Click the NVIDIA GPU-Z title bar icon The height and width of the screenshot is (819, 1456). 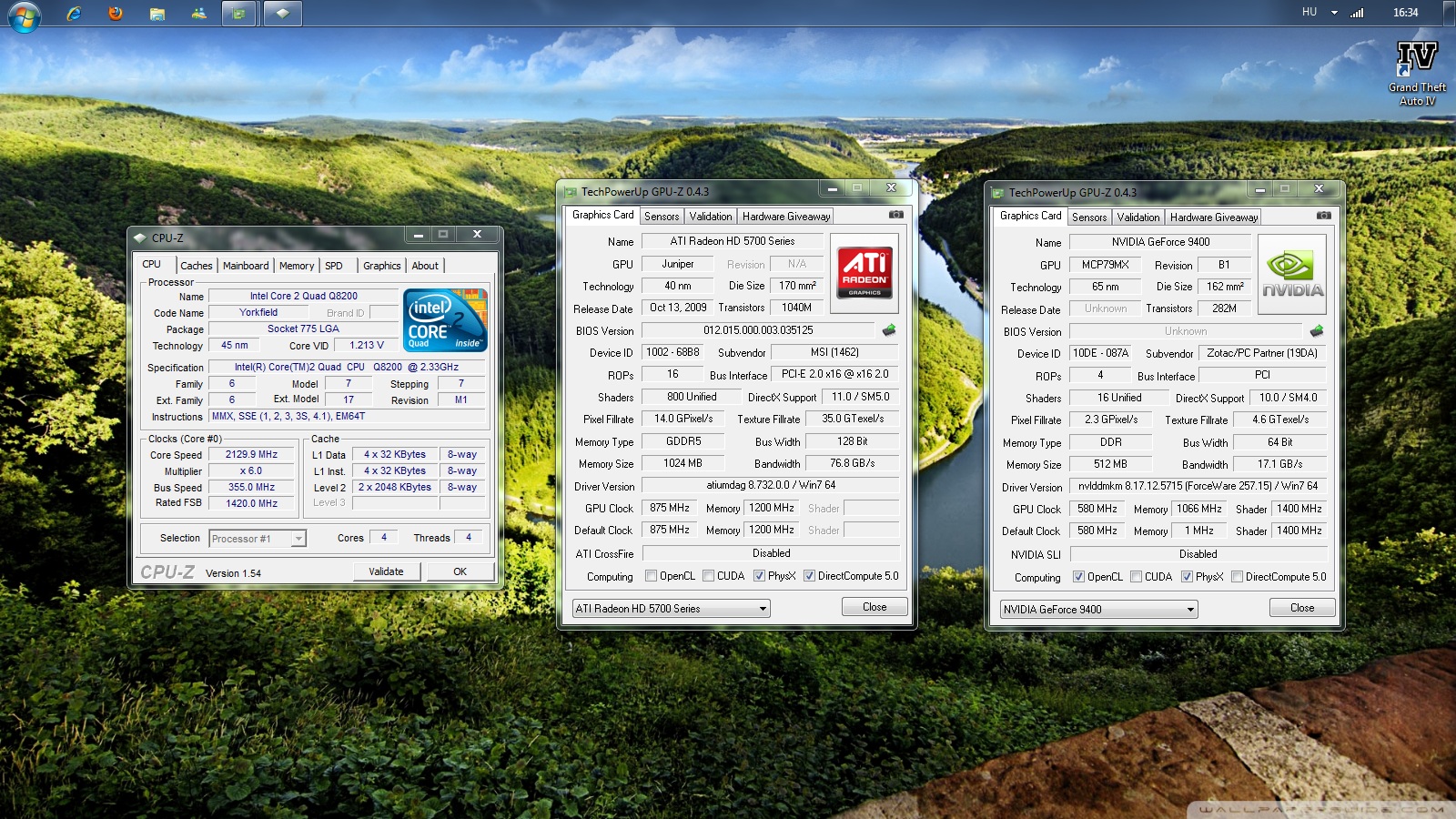(998, 193)
